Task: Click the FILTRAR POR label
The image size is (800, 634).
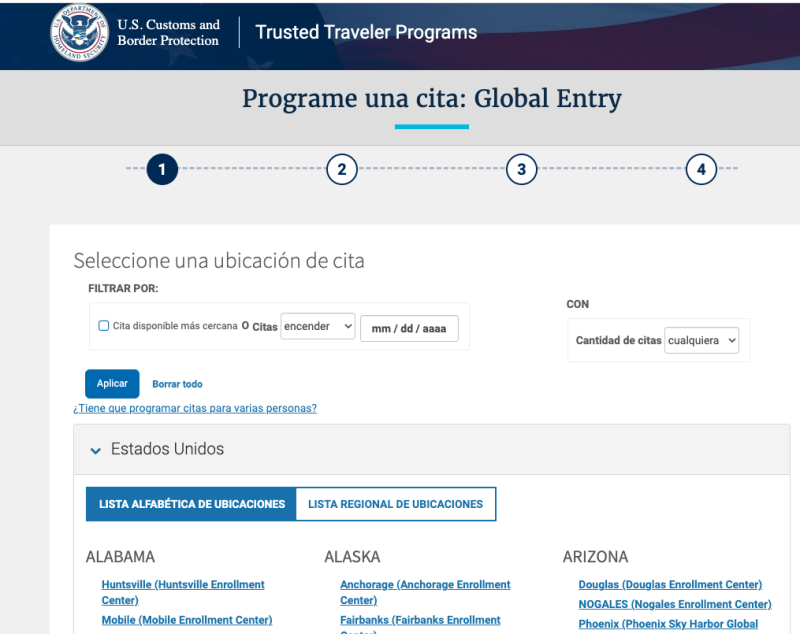Action: coord(123,289)
